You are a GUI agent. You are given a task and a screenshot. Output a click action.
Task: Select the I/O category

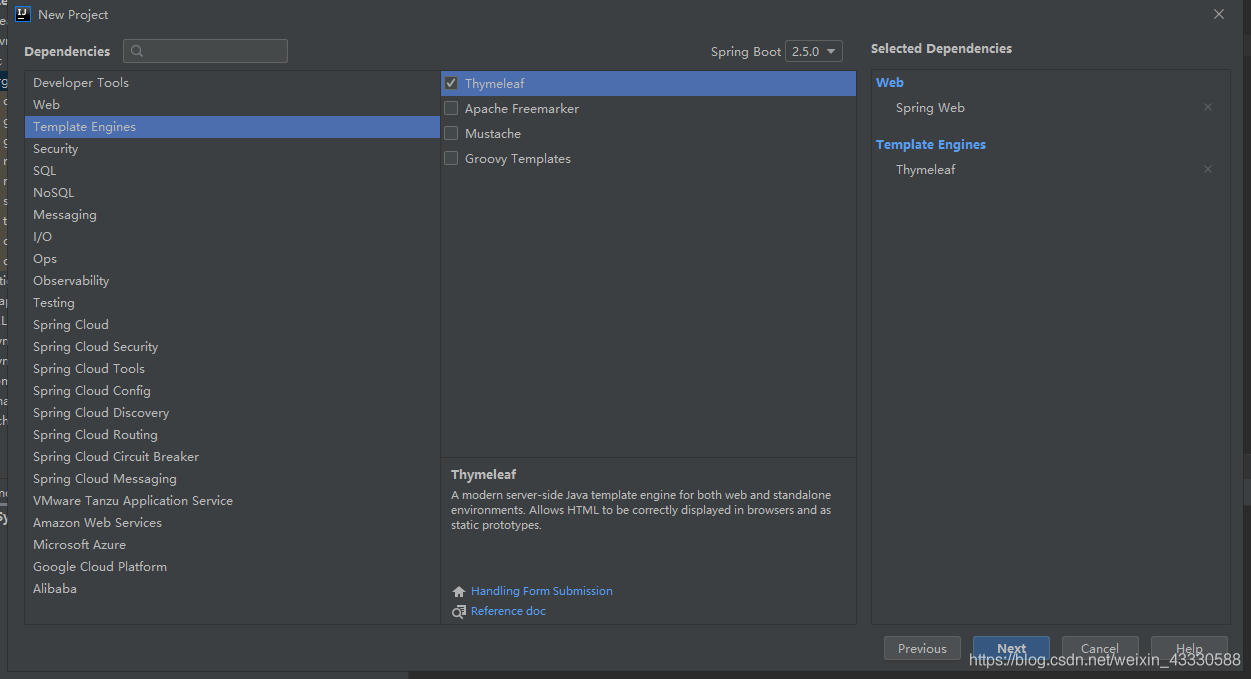pyautogui.click(x=232, y=237)
